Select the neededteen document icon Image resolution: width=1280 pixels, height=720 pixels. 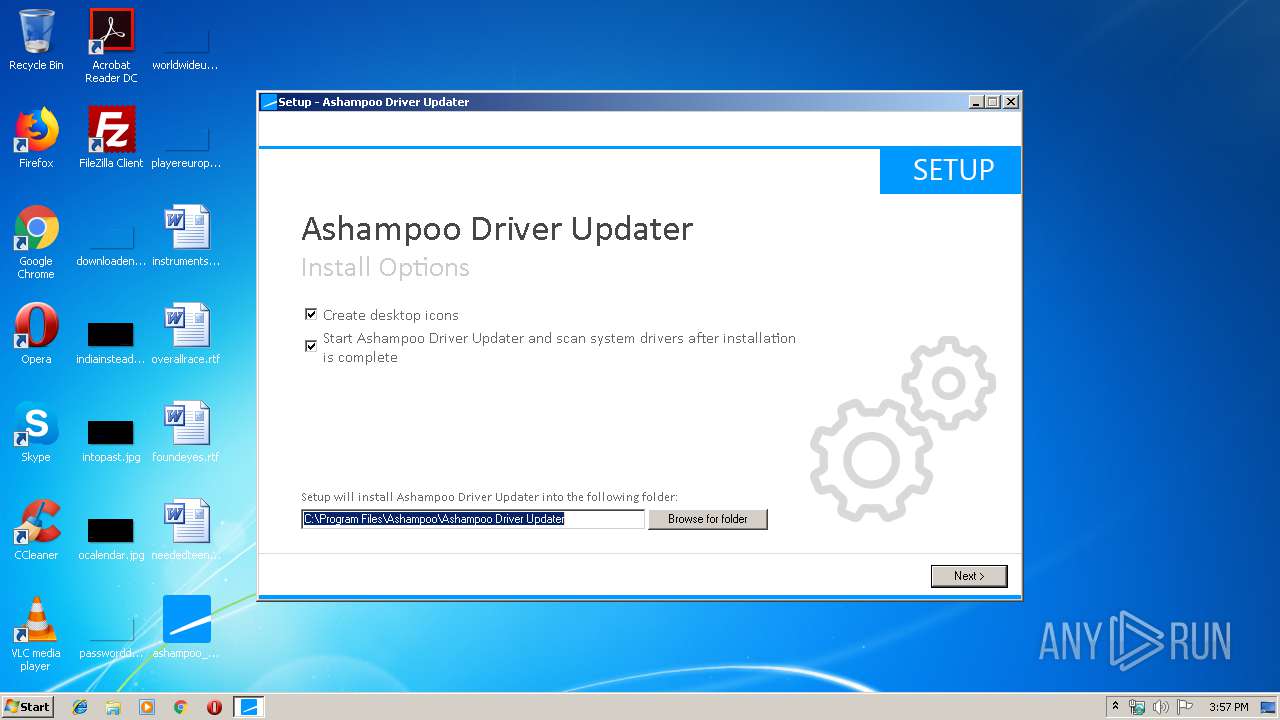186,530
